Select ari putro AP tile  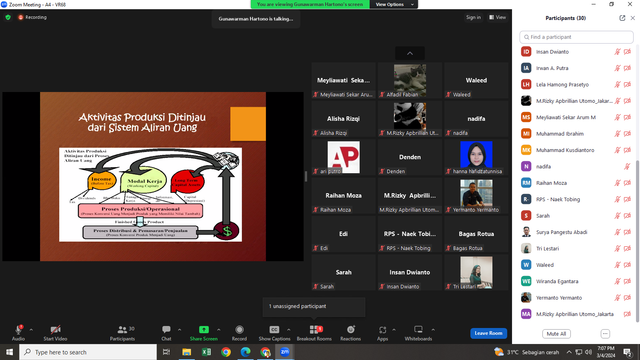[343, 158]
